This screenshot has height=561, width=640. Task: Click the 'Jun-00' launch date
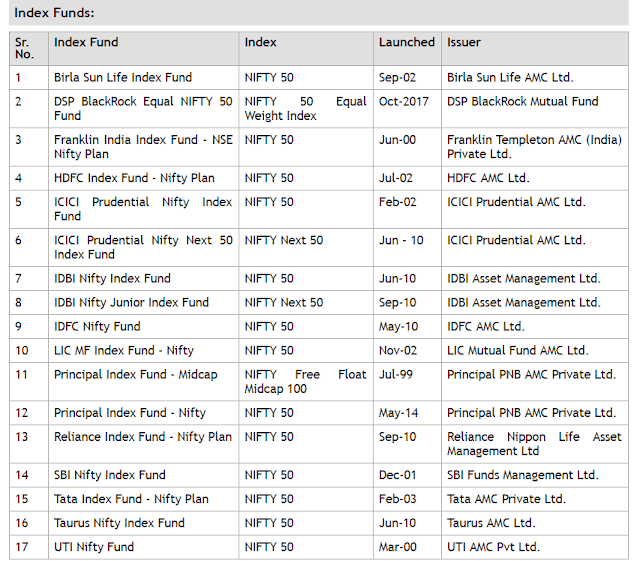(397, 140)
